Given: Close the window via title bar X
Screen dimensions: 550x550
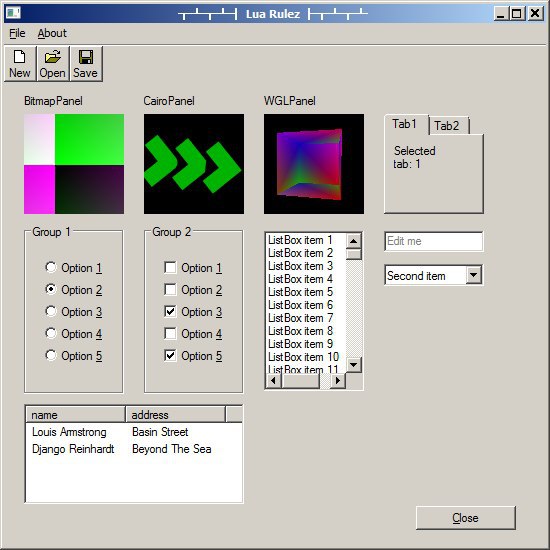Looking at the screenshot, I should [x=535, y=14].
